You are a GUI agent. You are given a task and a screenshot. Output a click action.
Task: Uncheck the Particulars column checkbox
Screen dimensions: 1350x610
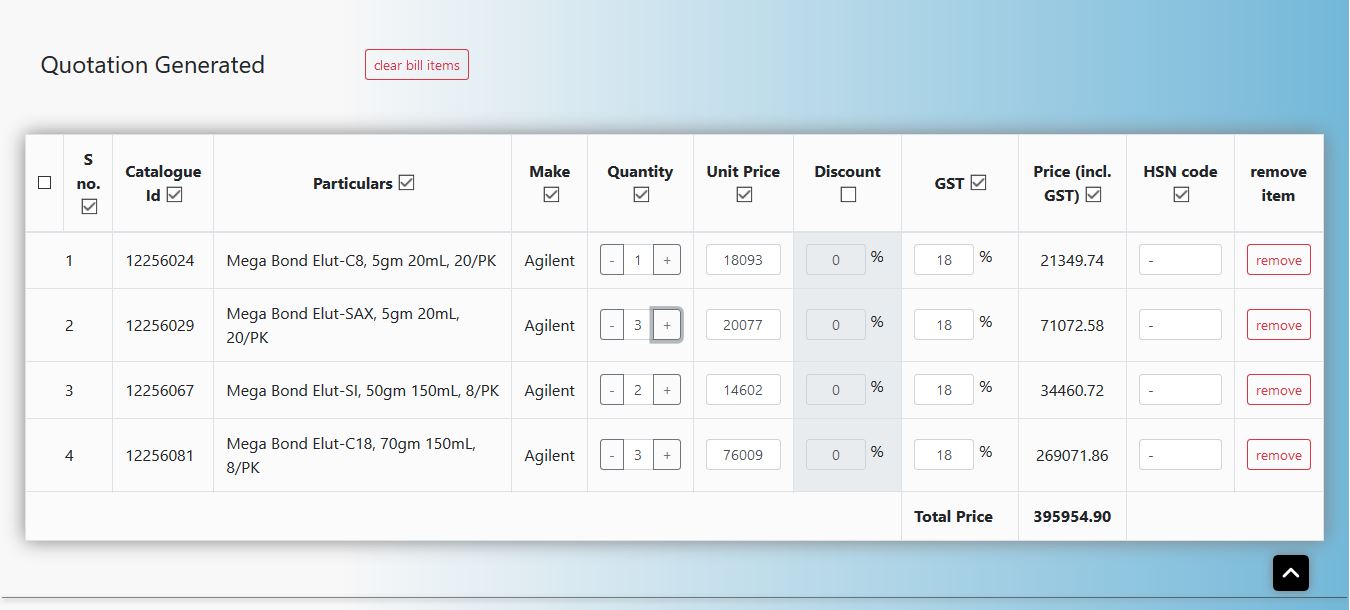coord(406,183)
